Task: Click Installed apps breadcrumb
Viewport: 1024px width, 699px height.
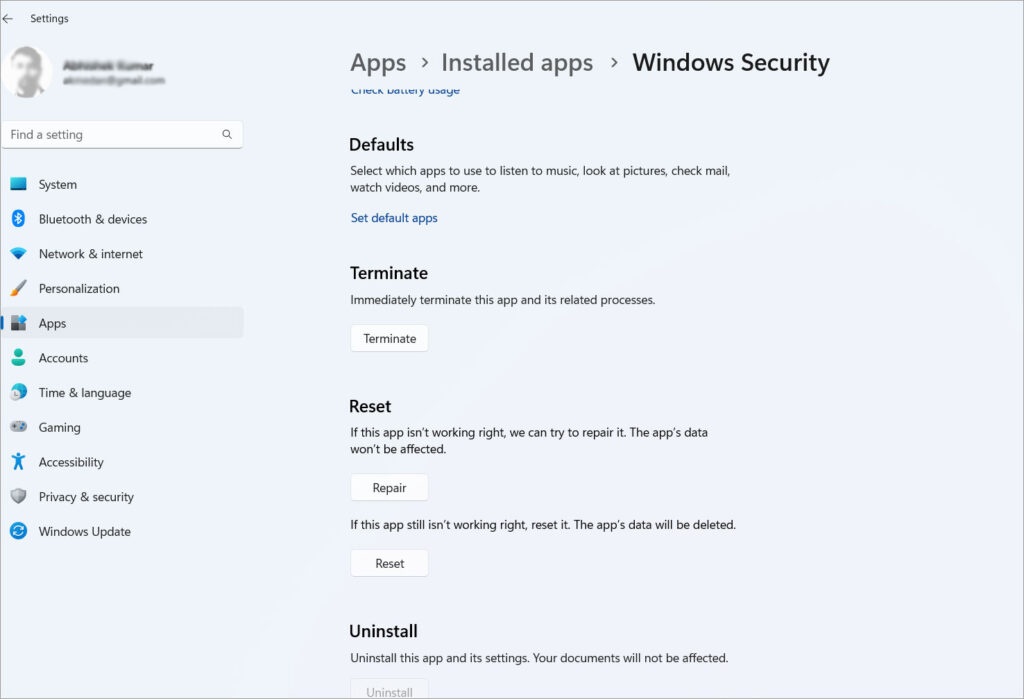Action: [x=517, y=63]
